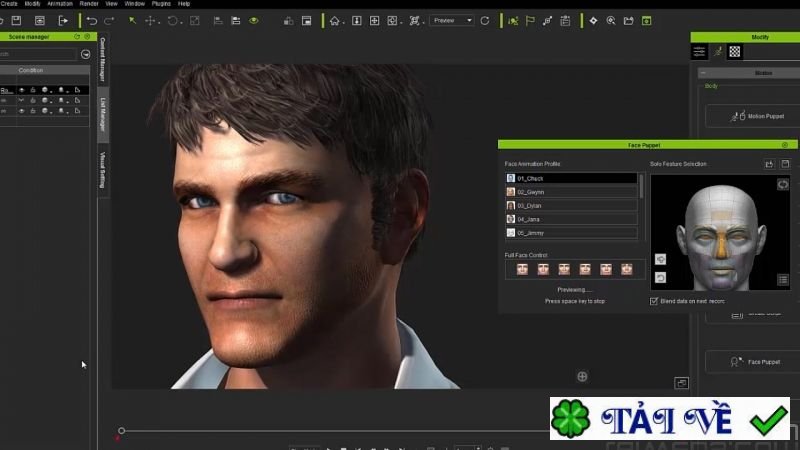Click the clapperboard folder toolbar icon
800x450 pixels.
[629, 21]
